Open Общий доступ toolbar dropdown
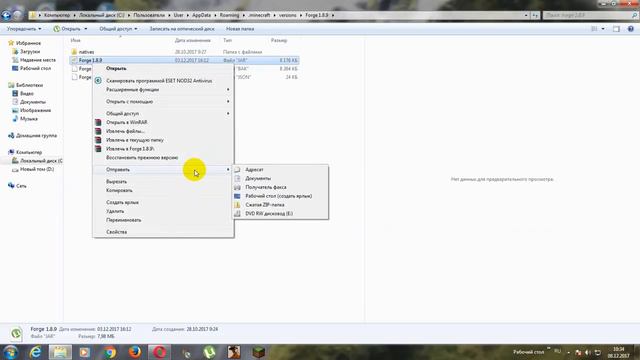 (x=118, y=29)
